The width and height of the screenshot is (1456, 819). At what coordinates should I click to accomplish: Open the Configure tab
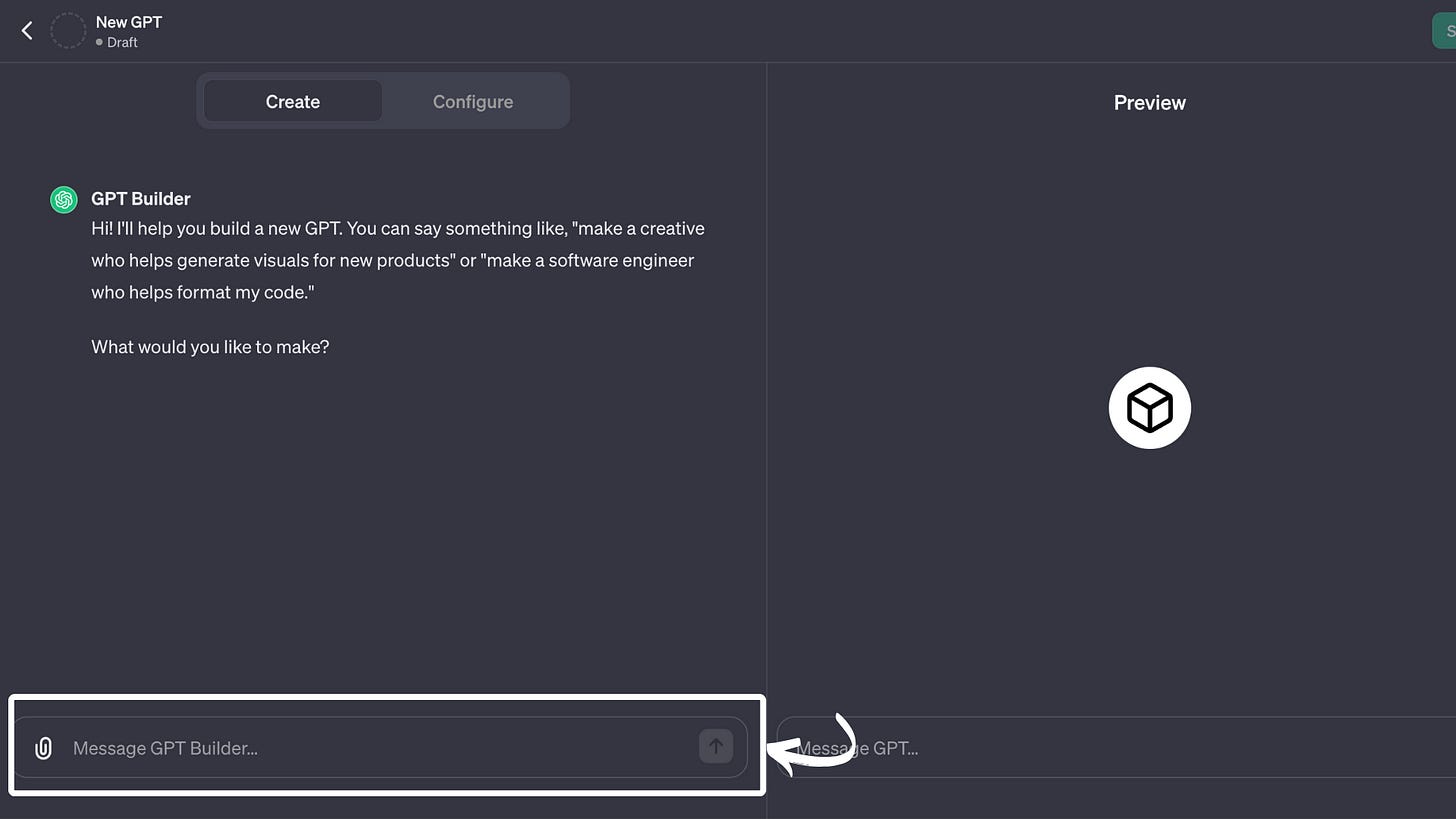tap(473, 101)
